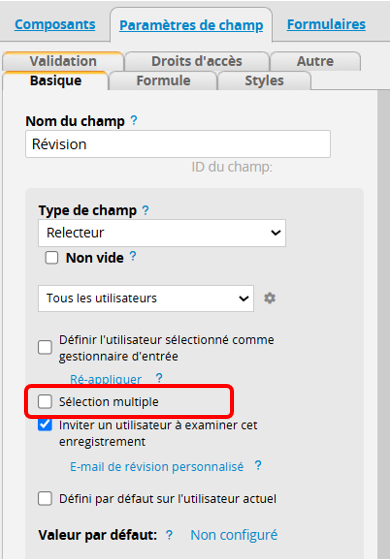
Task: Click help icon next to Ré-appliquer
Action: 159,378
